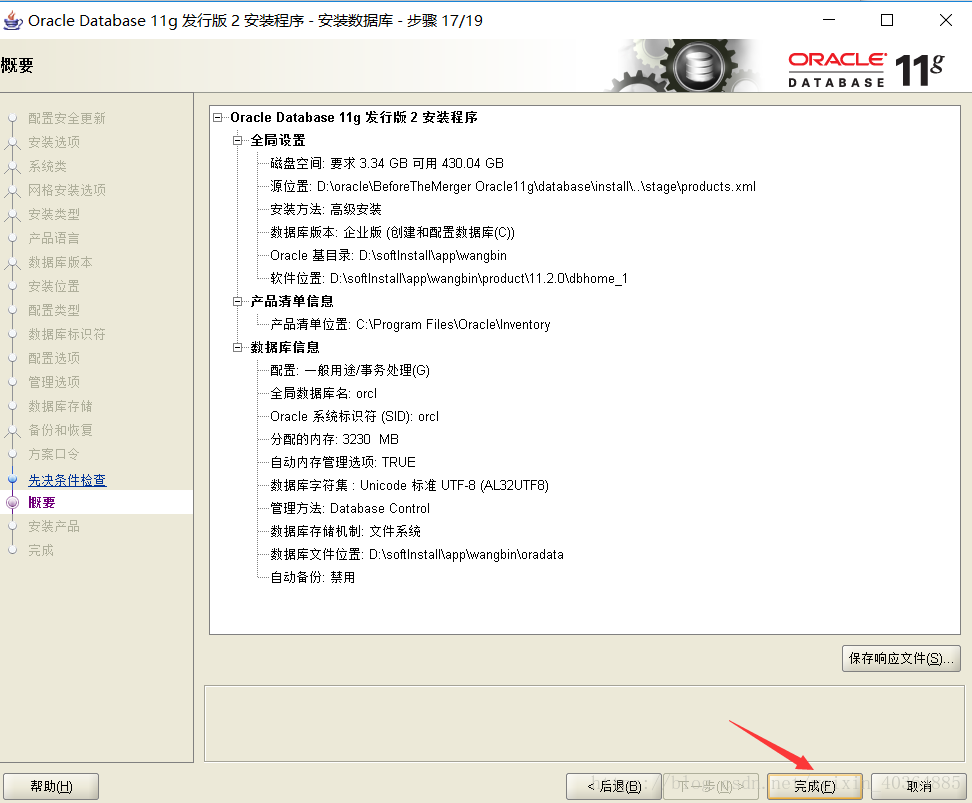
Task: Collapse the 全局设置 tree section
Action: pyautogui.click(x=237, y=140)
